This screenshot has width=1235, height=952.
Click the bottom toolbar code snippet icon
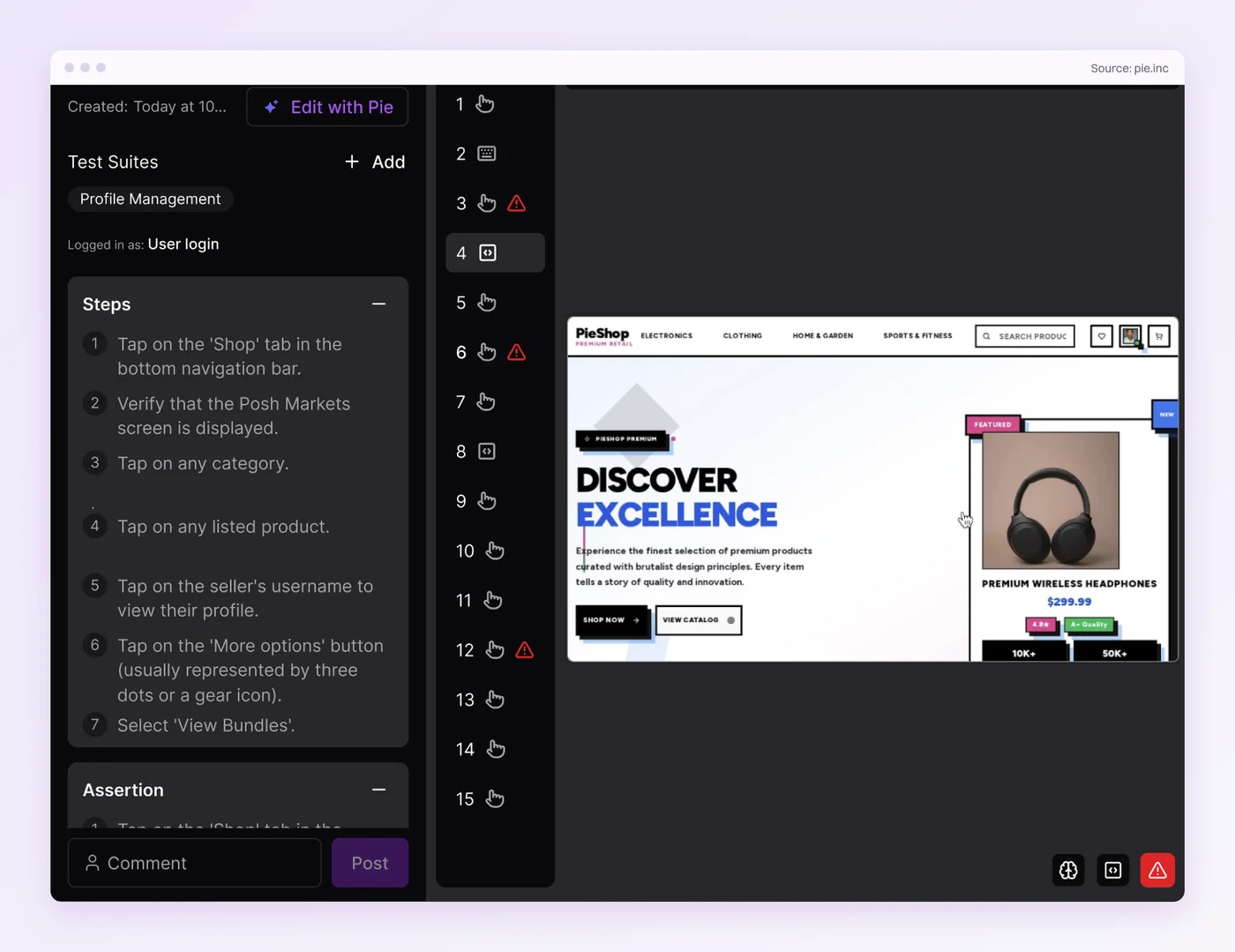1113,870
